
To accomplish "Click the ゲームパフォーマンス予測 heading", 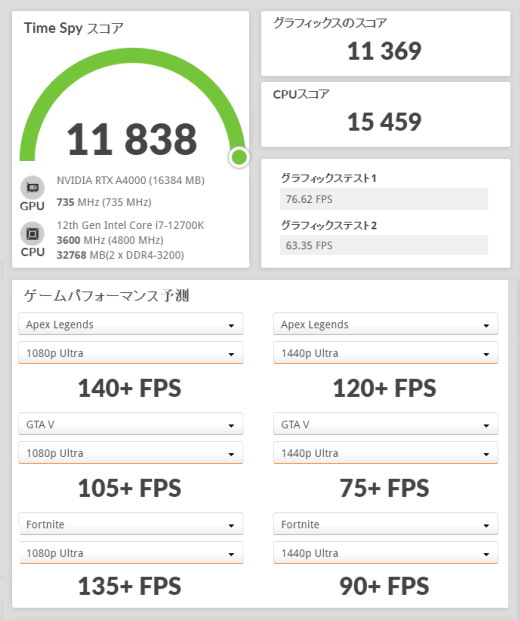I will 106,296.
